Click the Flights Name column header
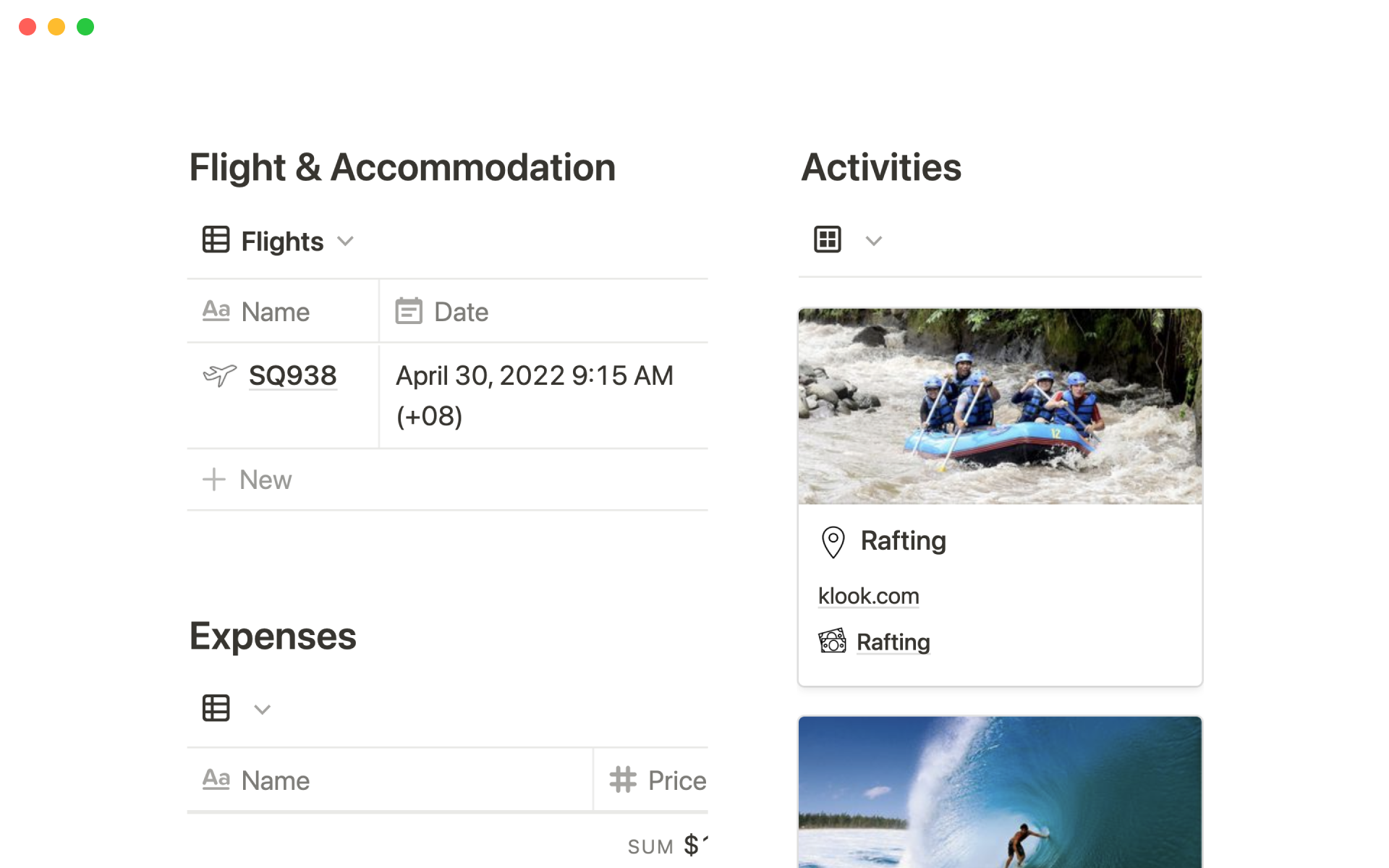This screenshot has height=868, width=1389. [275, 312]
